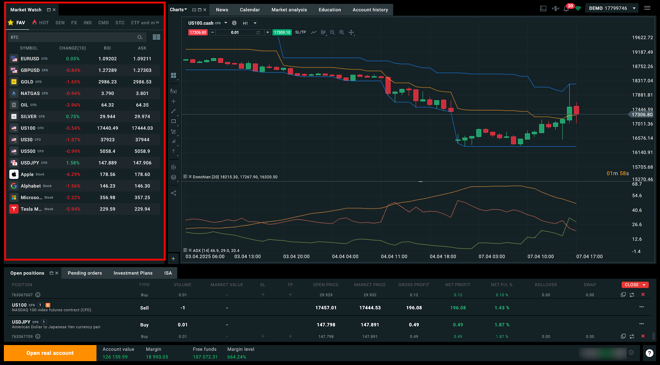Open the hamburger main menu
Image resolution: width=660 pixels, height=365 pixels.
647,8
